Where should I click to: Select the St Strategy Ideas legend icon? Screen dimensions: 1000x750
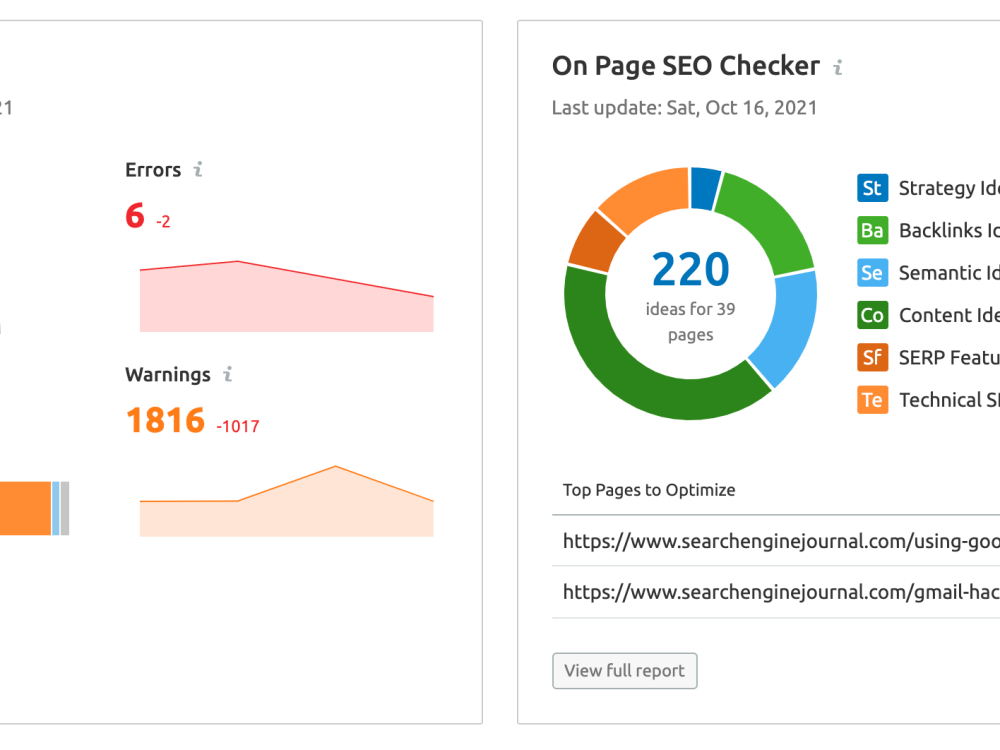tap(872, 188)
